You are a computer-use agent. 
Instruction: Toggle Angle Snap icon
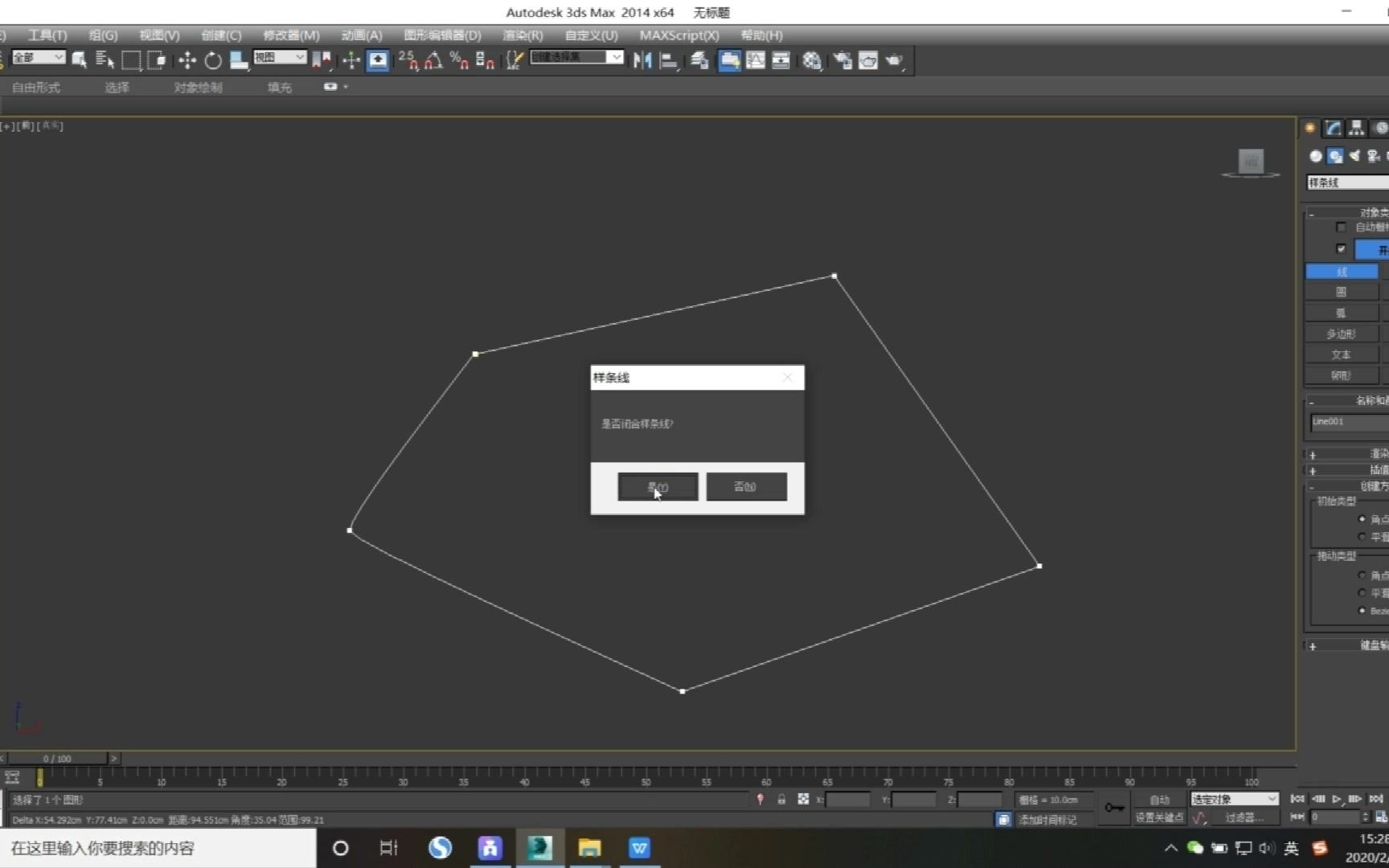pos(434,60)
